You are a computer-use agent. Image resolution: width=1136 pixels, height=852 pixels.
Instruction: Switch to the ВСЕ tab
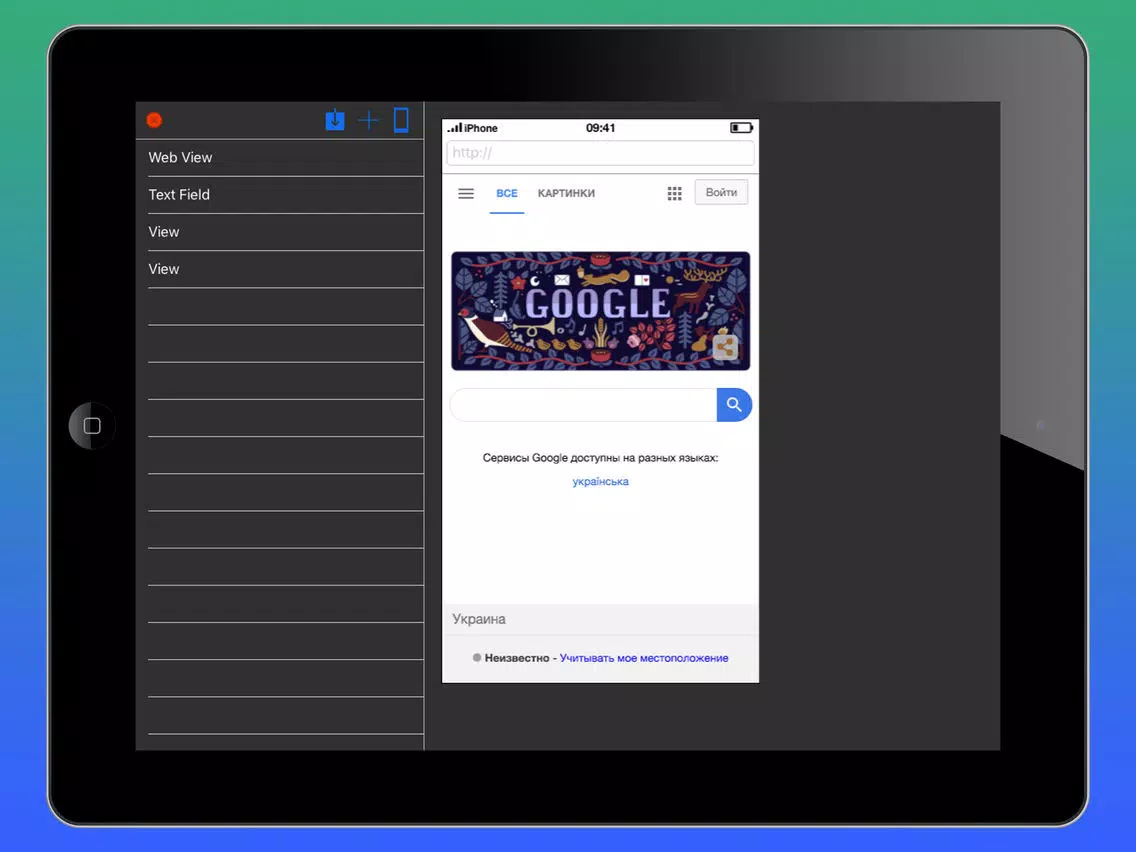coord(507,193)
